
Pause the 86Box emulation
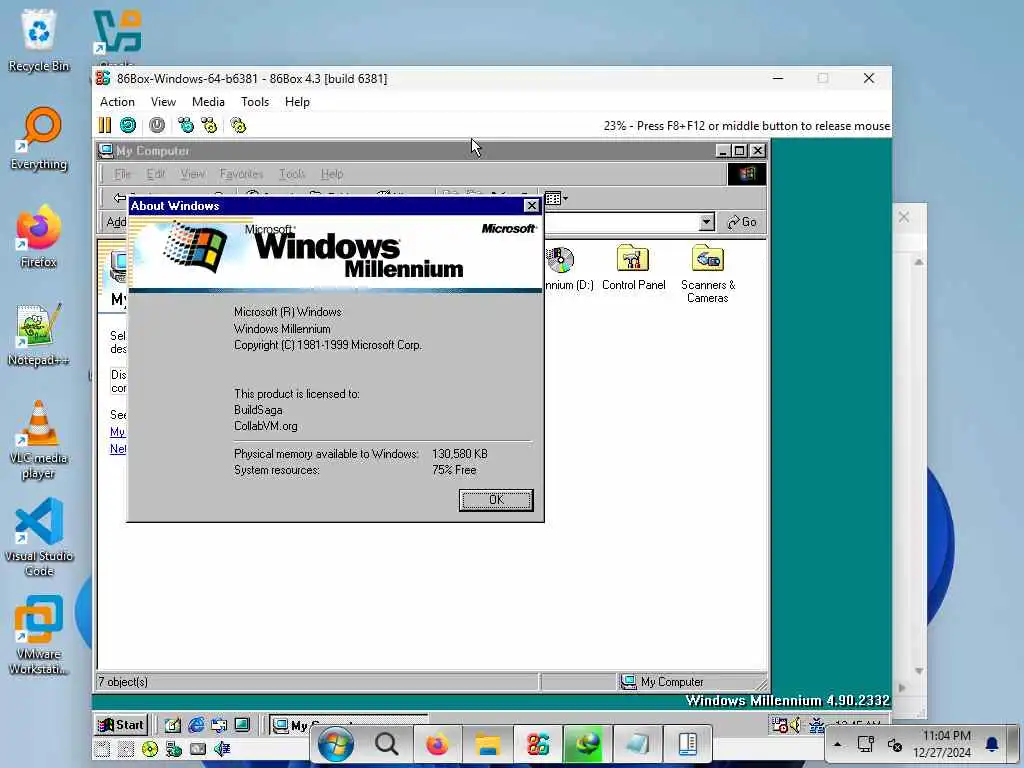point(104,125)
